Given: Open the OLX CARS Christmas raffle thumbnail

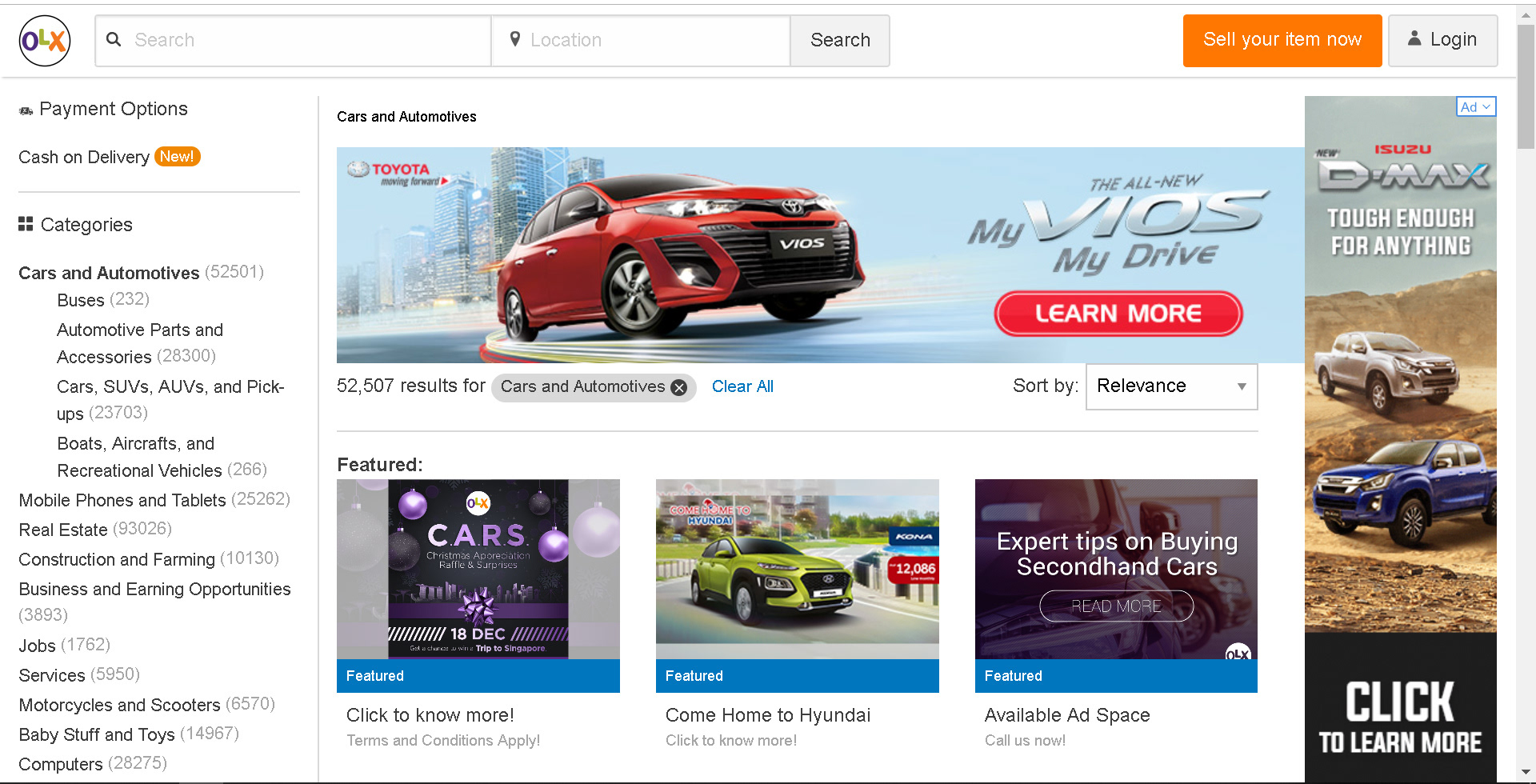Looking at the screenshot, I should pos(478,569).
